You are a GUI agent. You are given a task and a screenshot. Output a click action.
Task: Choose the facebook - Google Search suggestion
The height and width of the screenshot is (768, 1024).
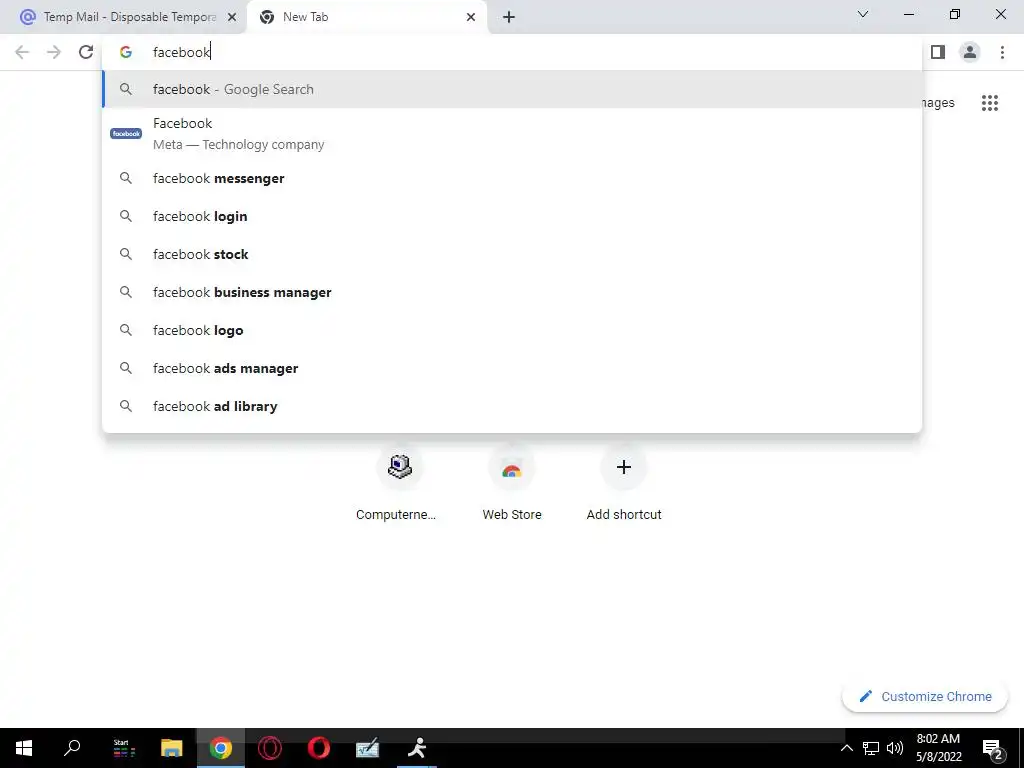[x=512, y=89]
